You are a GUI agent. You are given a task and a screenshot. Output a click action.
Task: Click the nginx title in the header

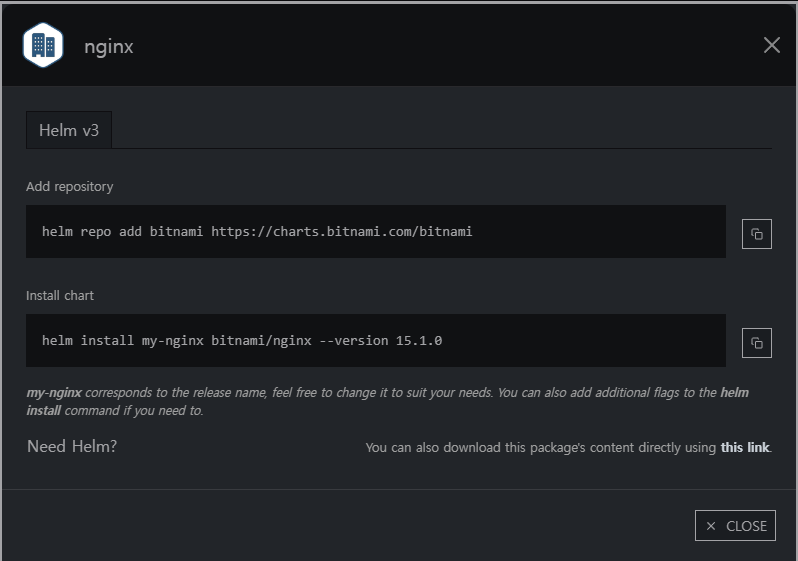[108, 47]
